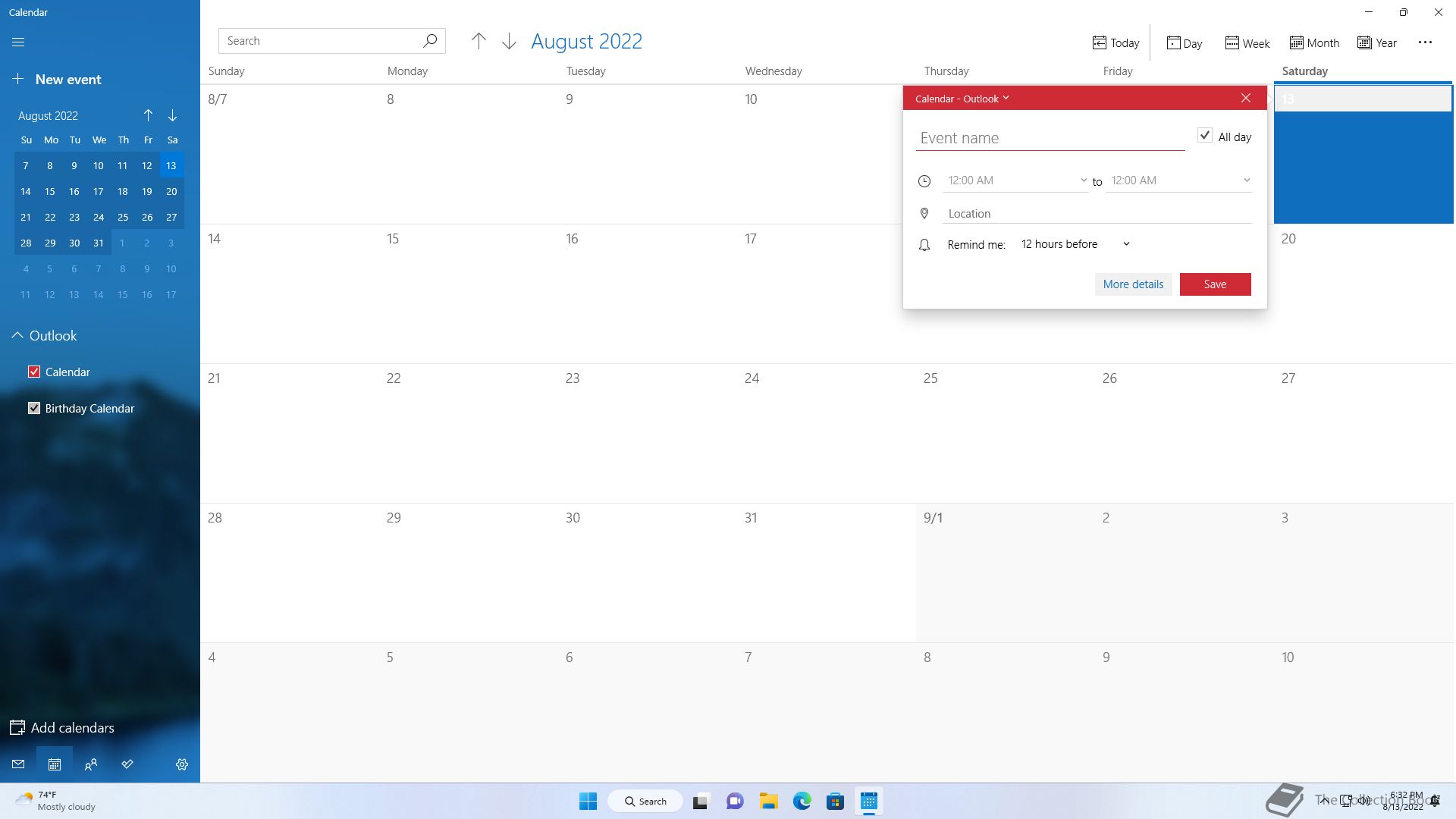The height and width of the screenshot is (819, 1456).
Task: Click Windows Start button
Action: tap(588, 801)
